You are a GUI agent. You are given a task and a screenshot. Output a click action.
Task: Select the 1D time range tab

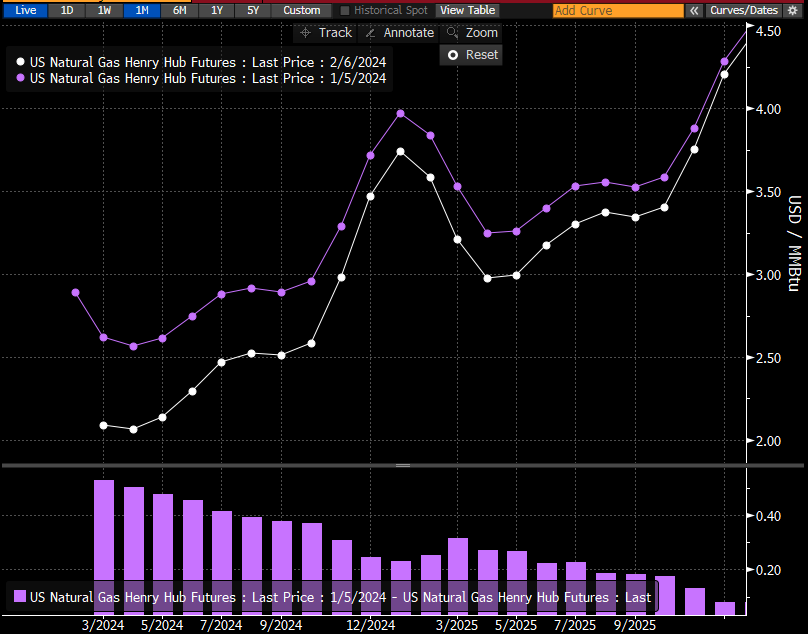click(67, 10)
